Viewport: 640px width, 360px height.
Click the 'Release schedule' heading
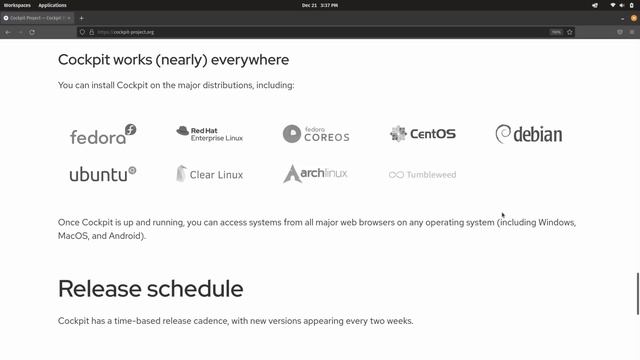tap(151, 289)
